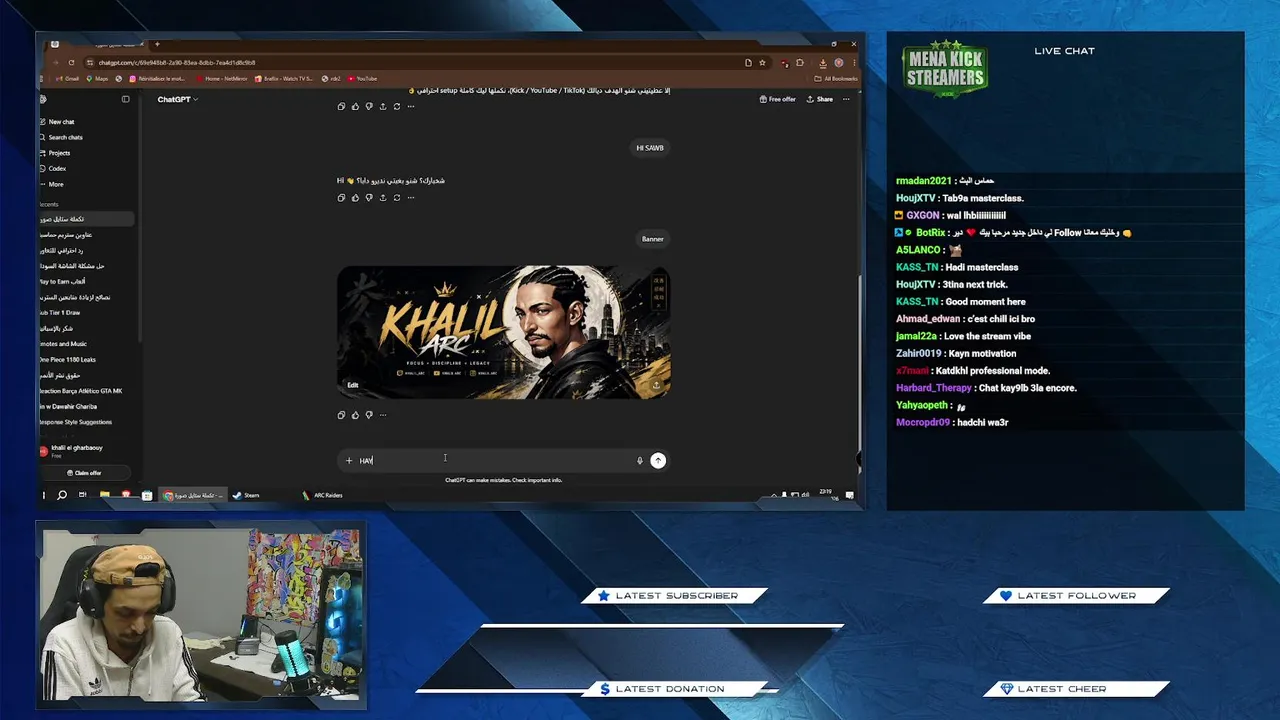Image resolution: width=1280 pixels, height=720 pixels.
Task: Collapse the sidebar with the panel icon
Action: point(125,99)
